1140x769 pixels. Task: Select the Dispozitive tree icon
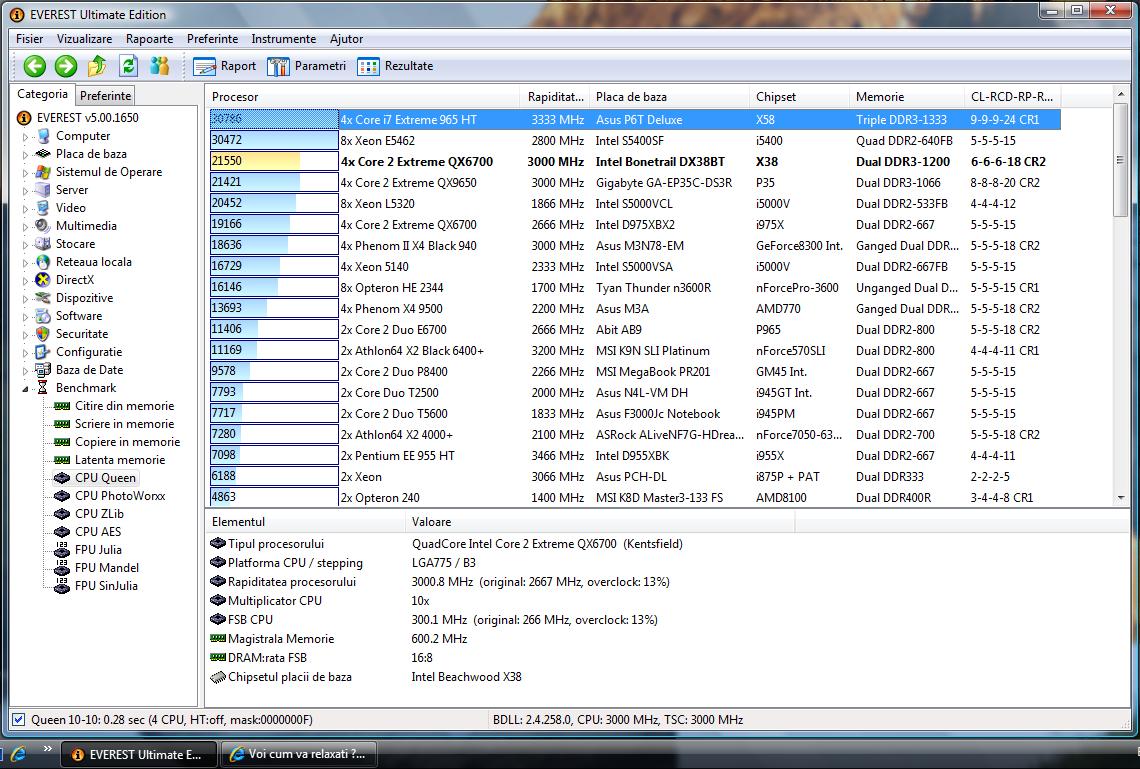tap(44, 298)
